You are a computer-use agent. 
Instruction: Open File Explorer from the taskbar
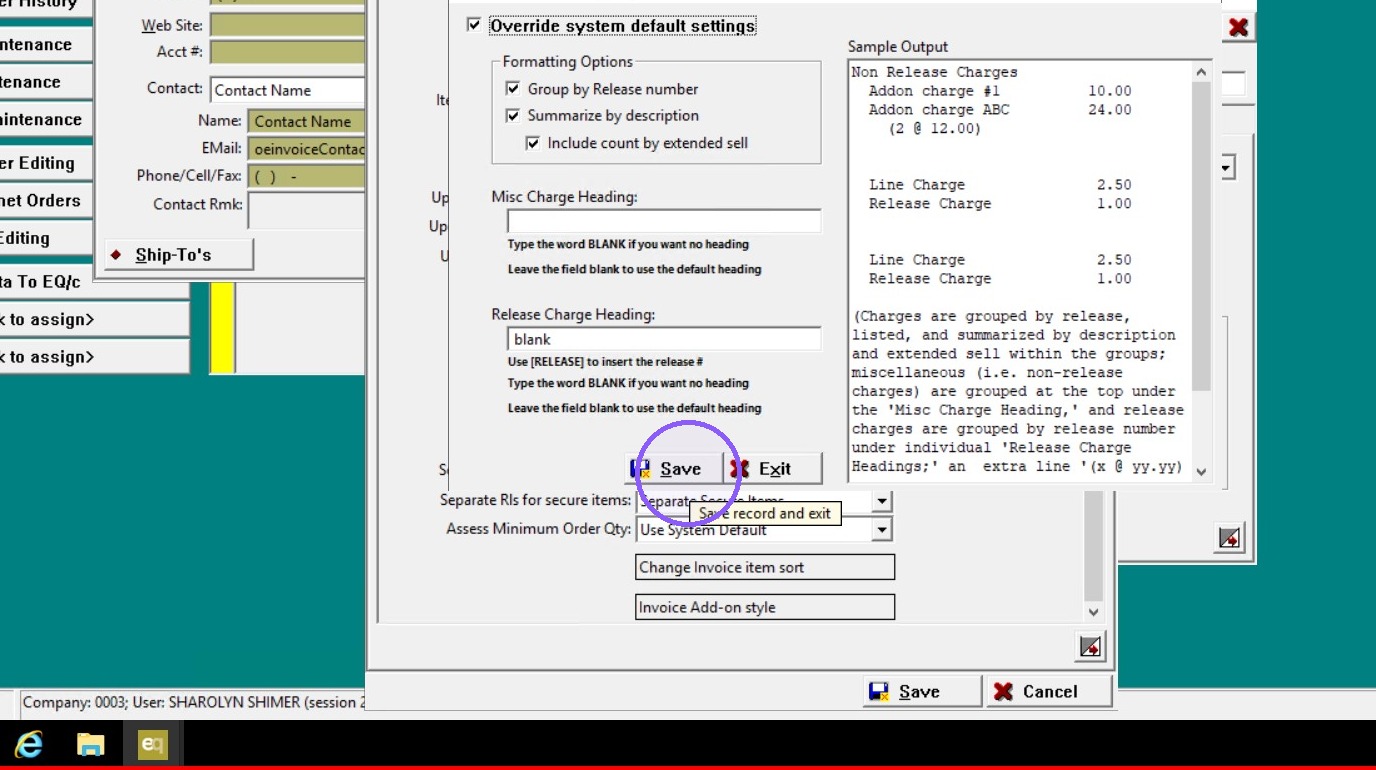click(91, 744)
